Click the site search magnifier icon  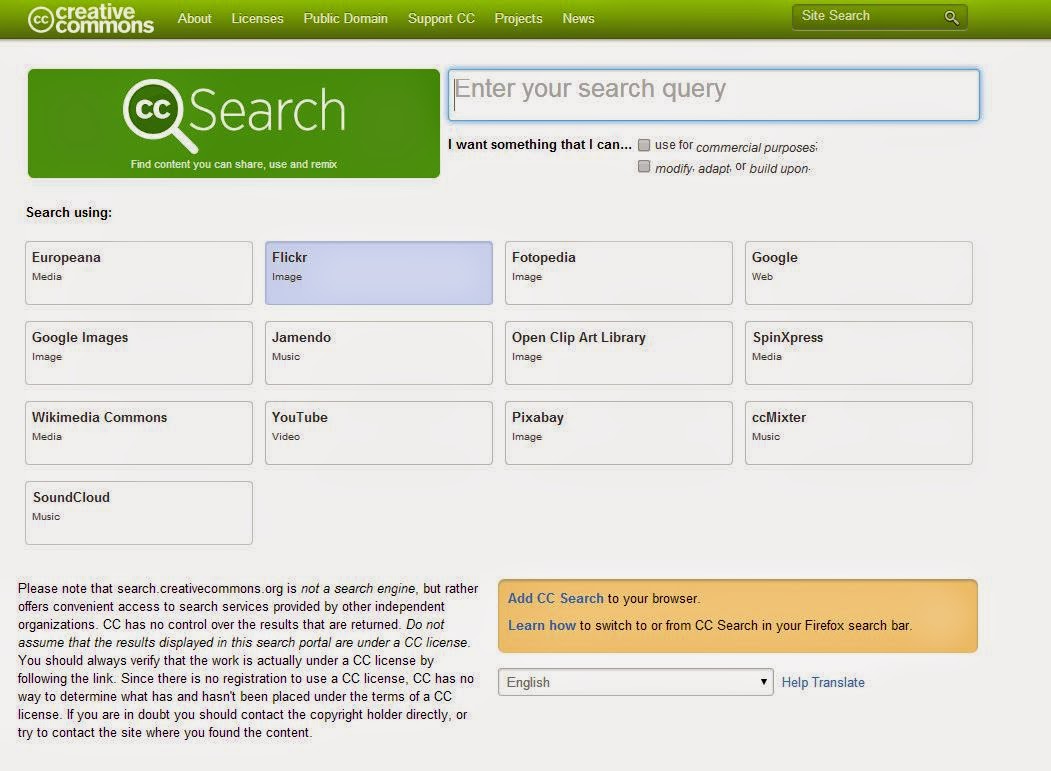[950, 17]
